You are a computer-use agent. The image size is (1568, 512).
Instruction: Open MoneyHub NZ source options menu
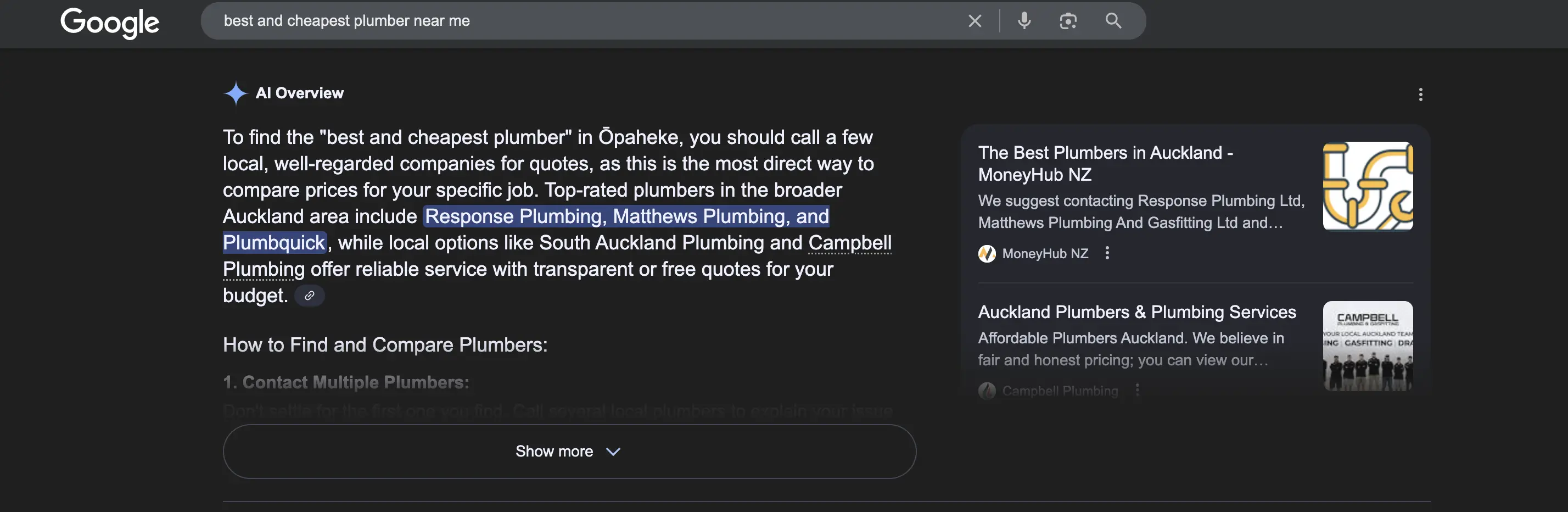pyautogui.click(x=1107, y=253)
